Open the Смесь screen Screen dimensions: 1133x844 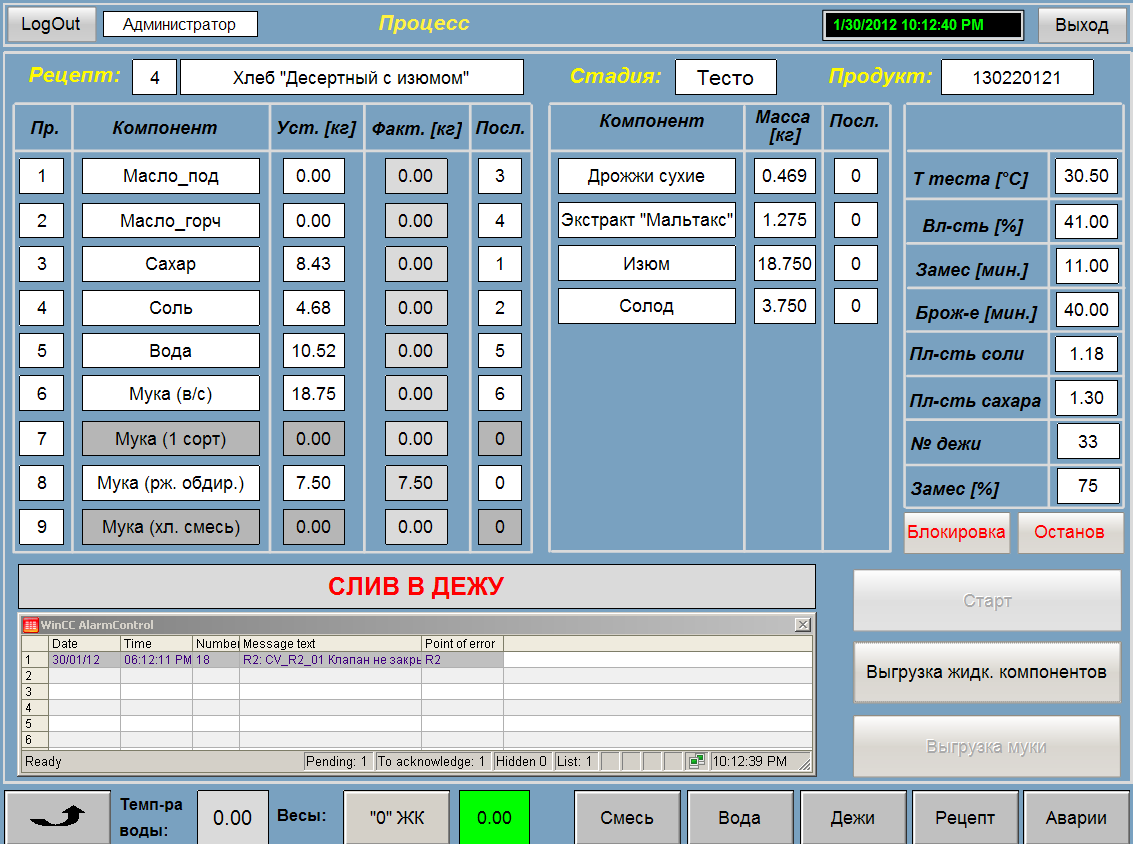tap(627, 817)
